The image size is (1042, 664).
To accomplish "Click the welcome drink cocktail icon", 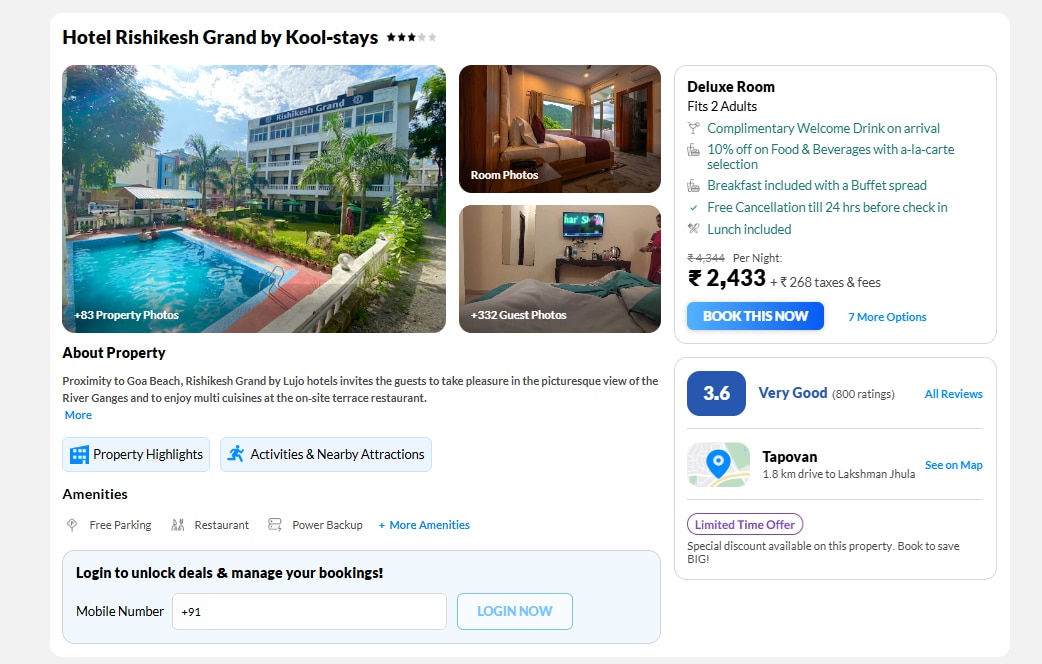I will click(x=694, y=128).
